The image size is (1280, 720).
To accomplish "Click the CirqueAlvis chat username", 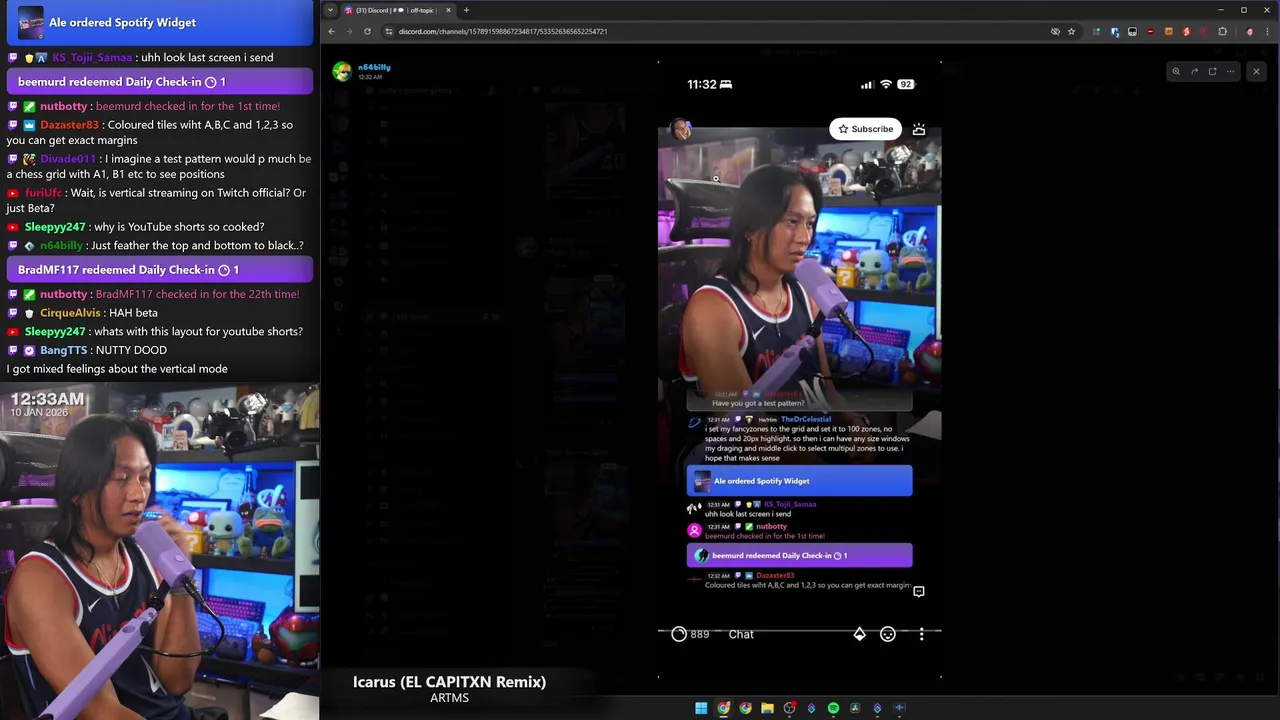I will click(x=70, y=313).
